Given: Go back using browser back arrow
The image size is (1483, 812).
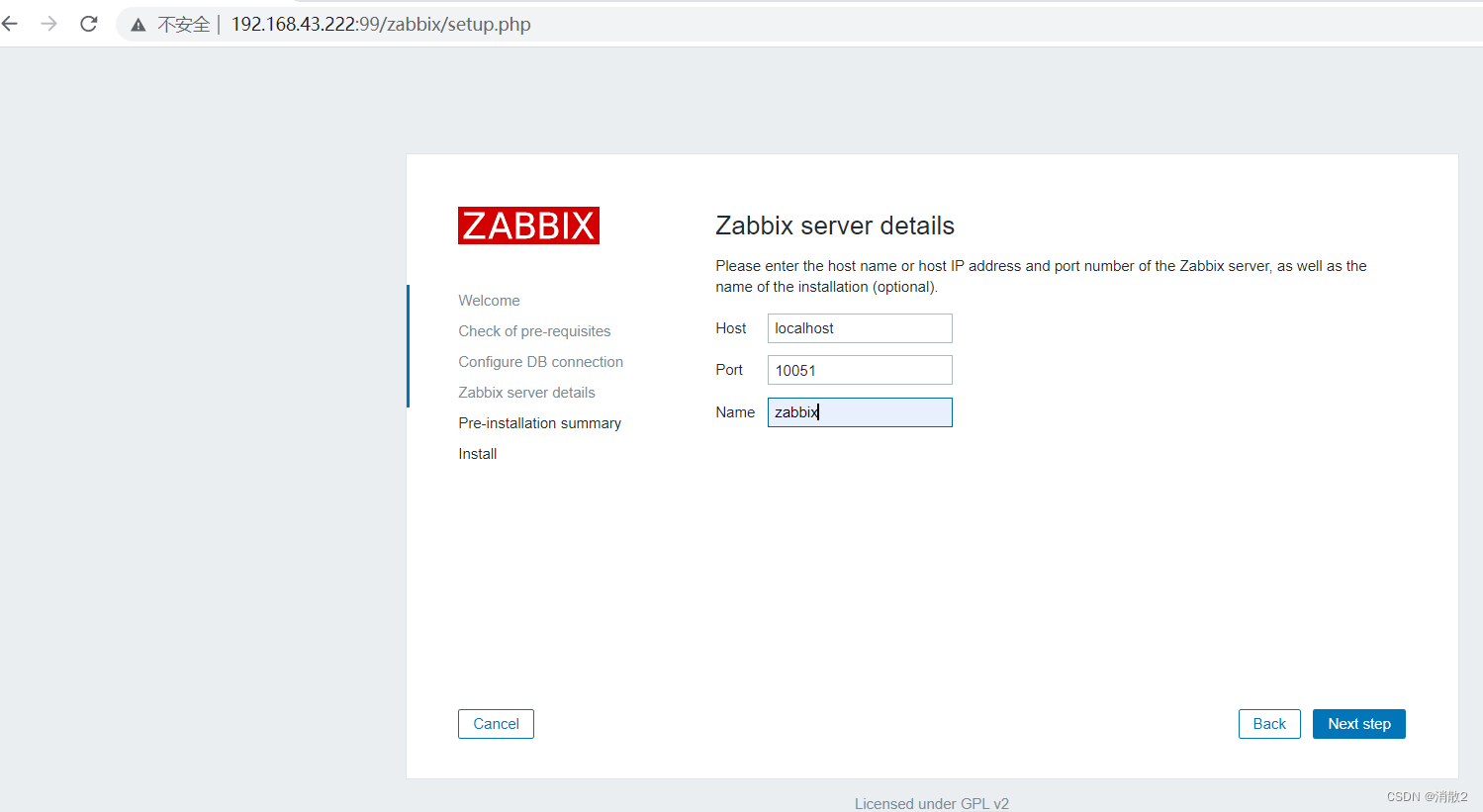Looking at the screenshot, I should 10,24.
